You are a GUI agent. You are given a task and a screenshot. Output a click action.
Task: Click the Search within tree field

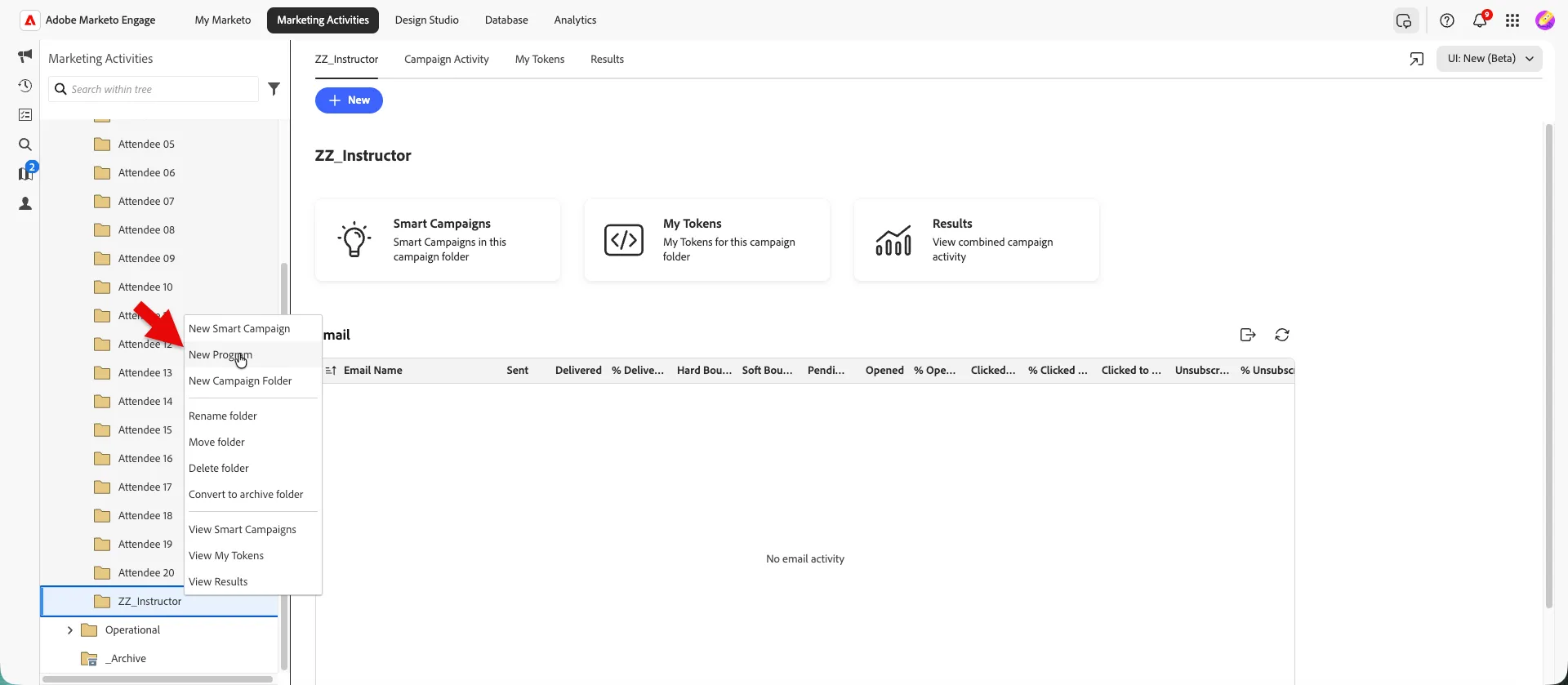pyautogui.click(x=154, y=89)
